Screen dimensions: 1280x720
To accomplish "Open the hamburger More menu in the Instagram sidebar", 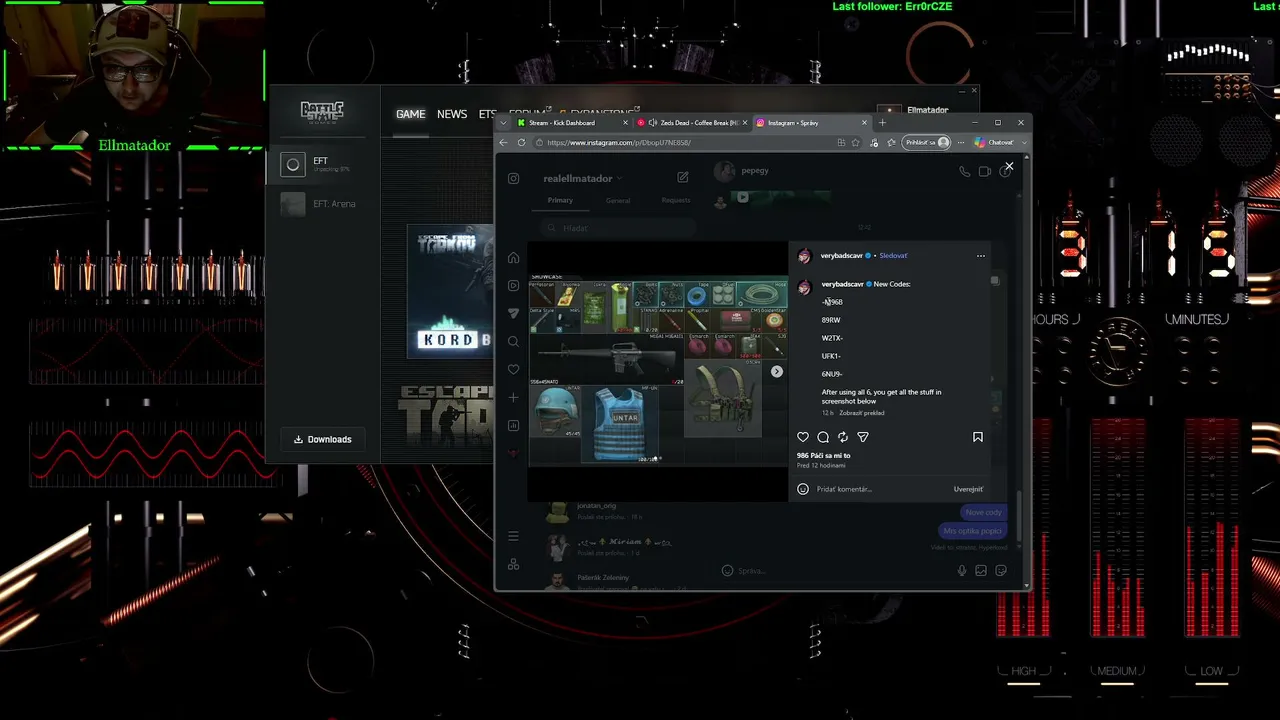I will pyautogui.click(x=513, y=536).
